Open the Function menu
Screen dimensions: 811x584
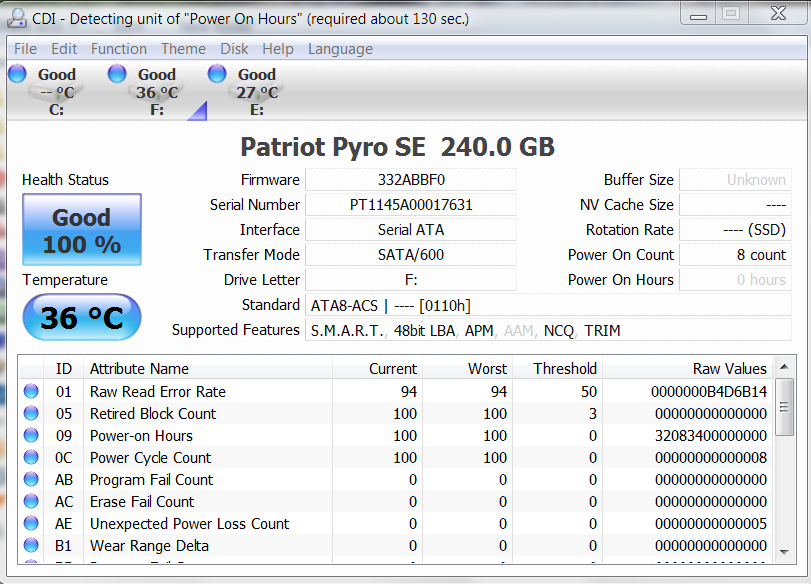pyautogui.click(x=118, y=49)
